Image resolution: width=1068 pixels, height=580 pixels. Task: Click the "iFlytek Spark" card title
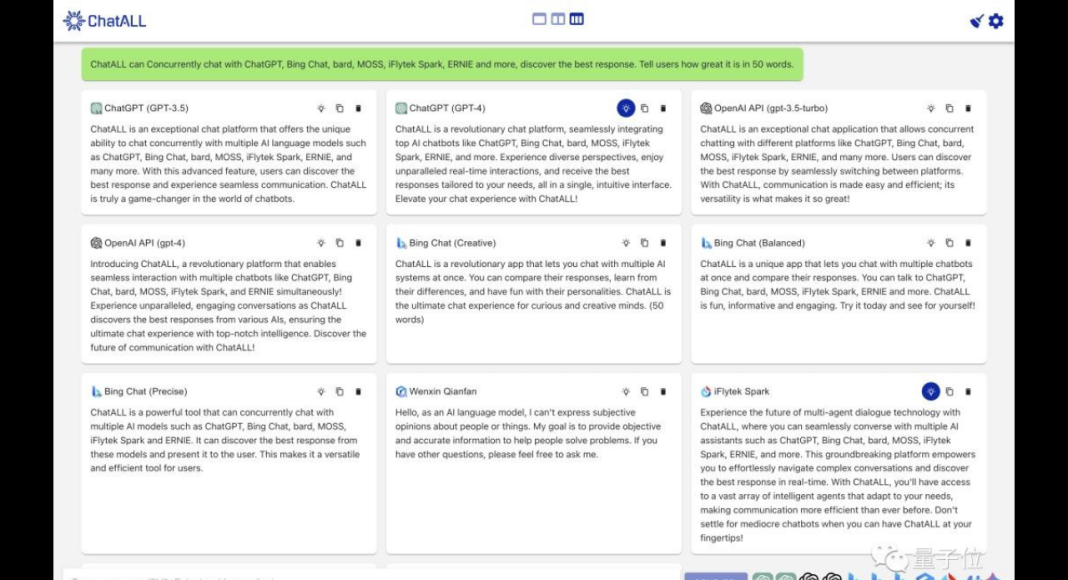(741, 391)
